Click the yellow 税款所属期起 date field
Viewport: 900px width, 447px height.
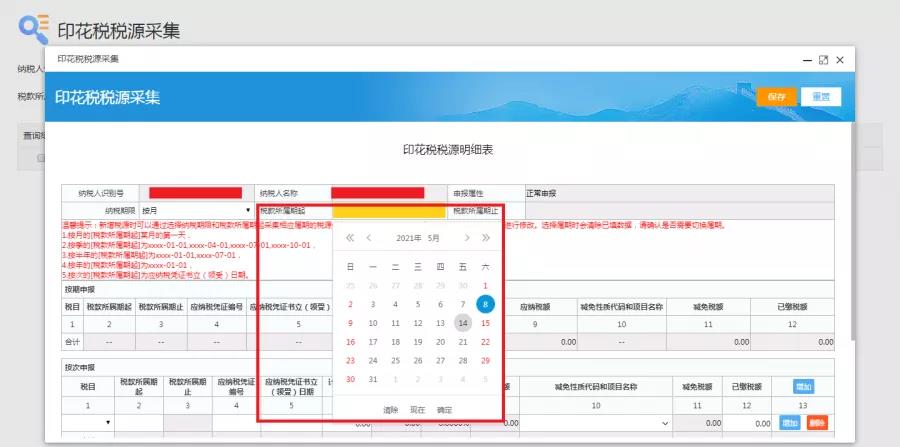pyautogui.click(x=389, y=211)
